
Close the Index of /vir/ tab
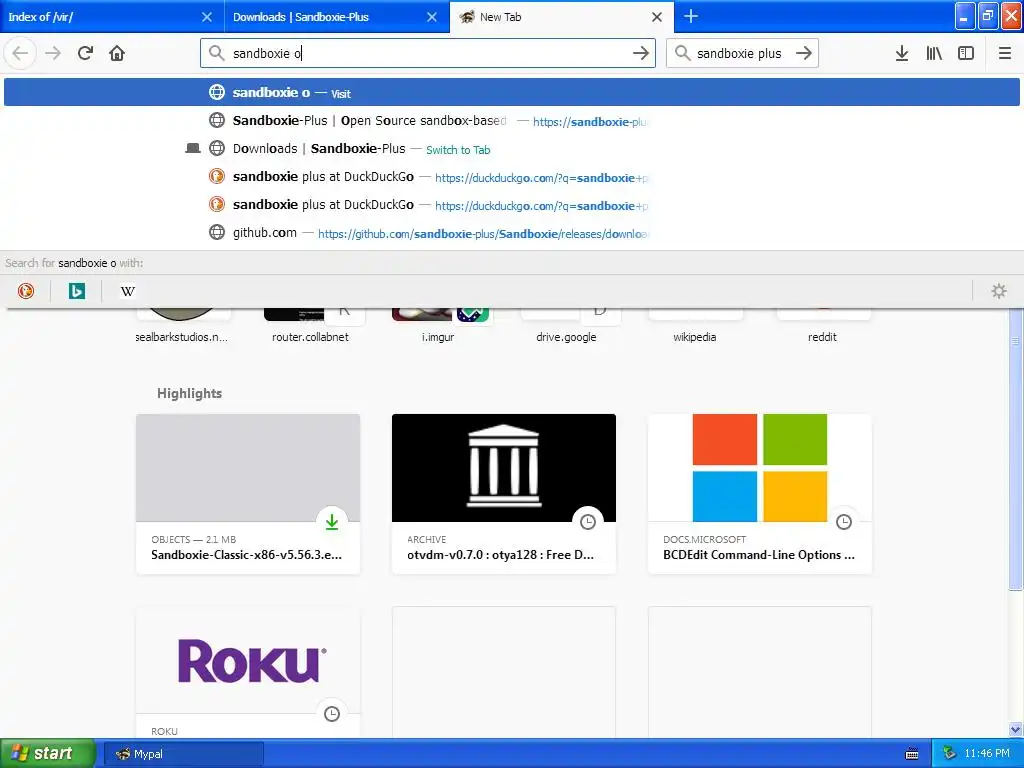pyautogui.click(x=206, y=17)
